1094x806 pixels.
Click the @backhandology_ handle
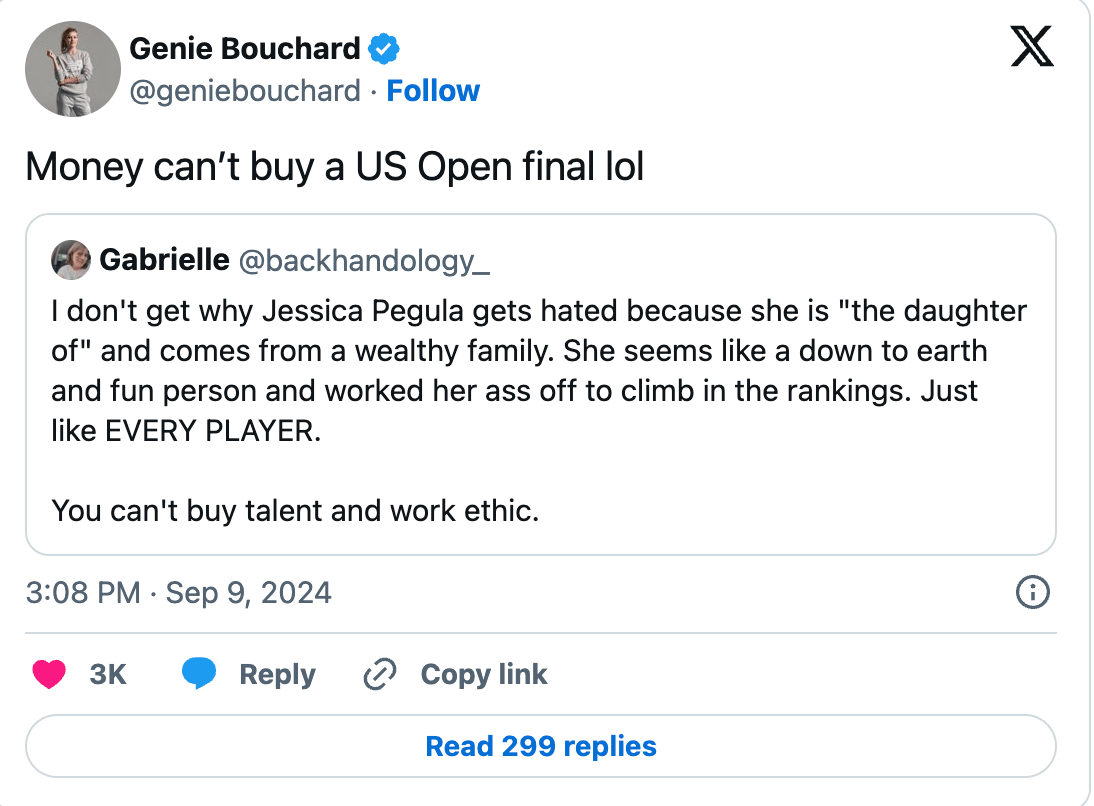(364, 260)
